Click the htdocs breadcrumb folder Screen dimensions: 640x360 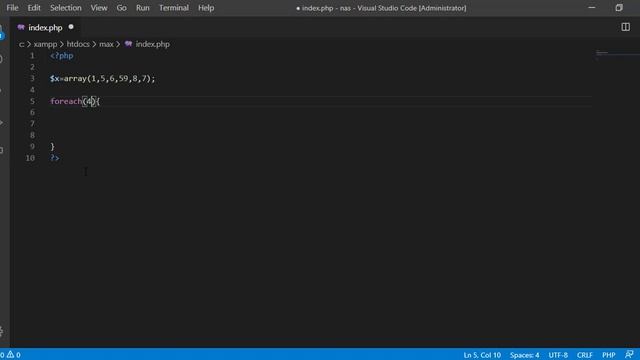click(78, 44)
